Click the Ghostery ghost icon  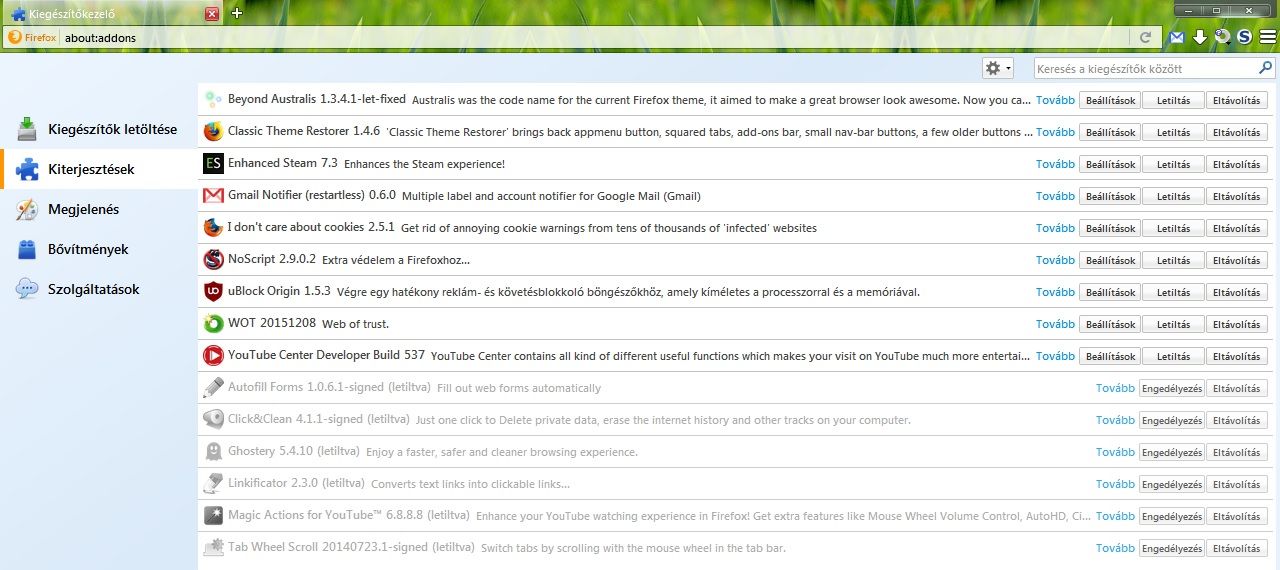pyautogui.click(x=213, y=452)
